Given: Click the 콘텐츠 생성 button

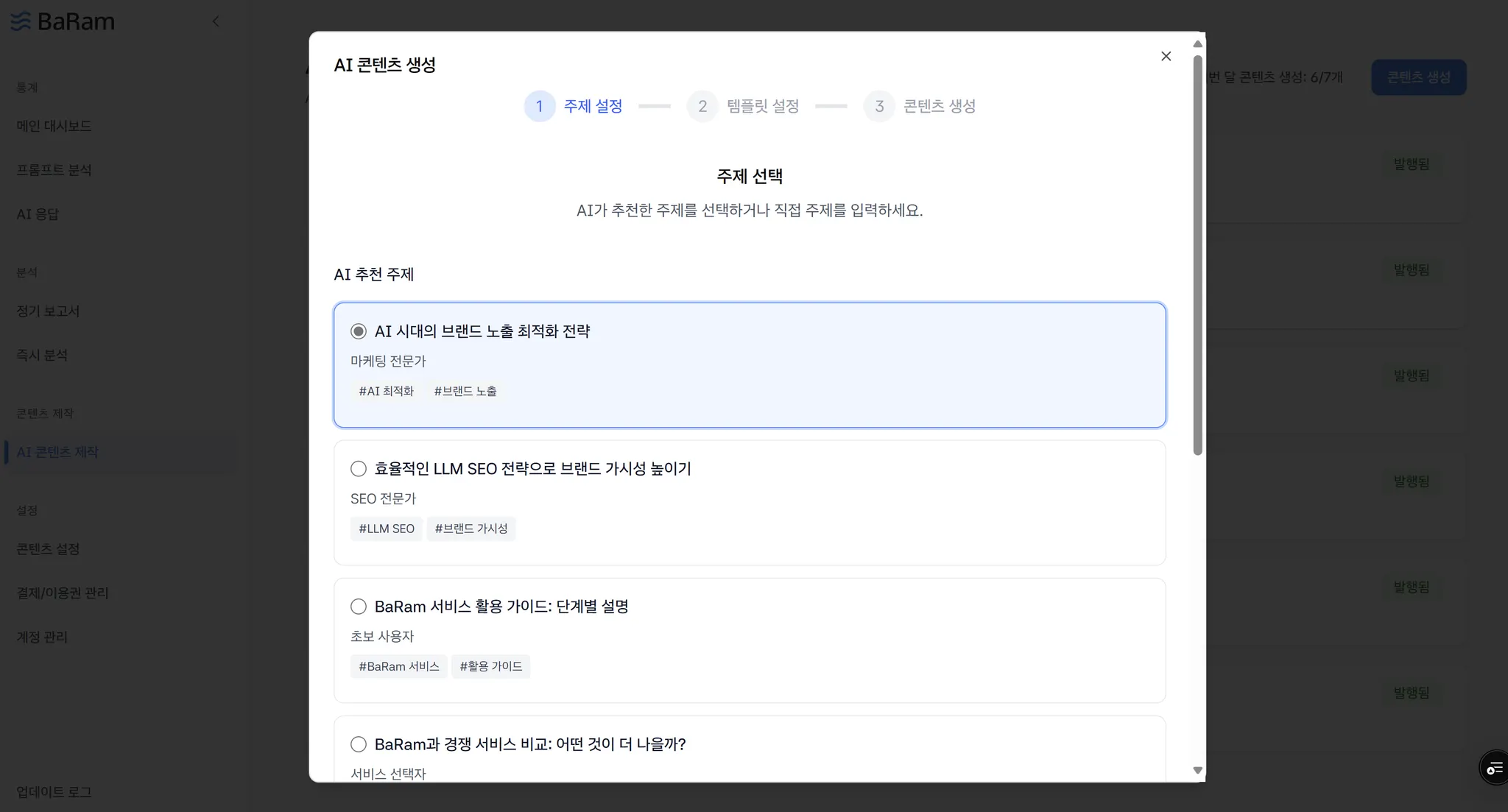Looking at the screenshot, I should tap(1418, 77).
